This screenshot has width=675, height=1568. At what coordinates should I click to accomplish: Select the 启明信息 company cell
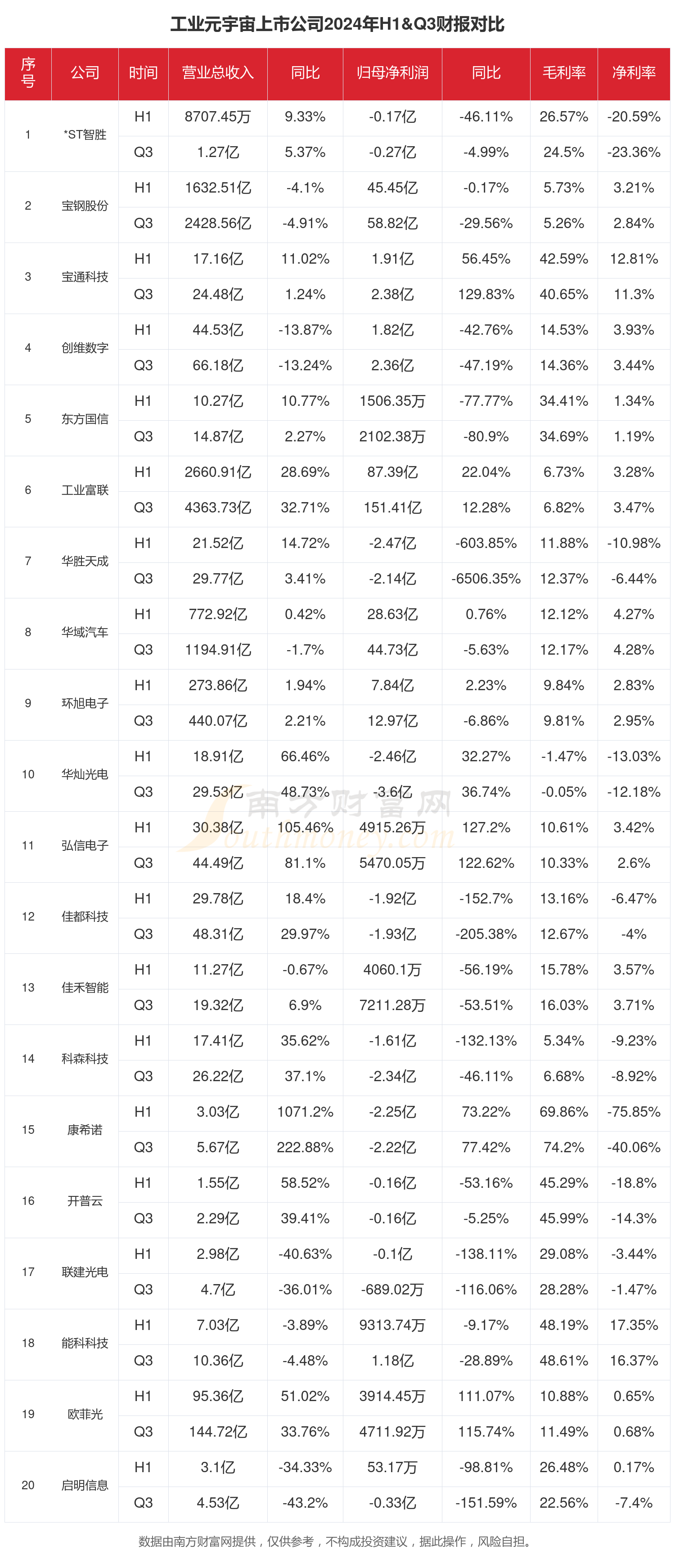85,1486
